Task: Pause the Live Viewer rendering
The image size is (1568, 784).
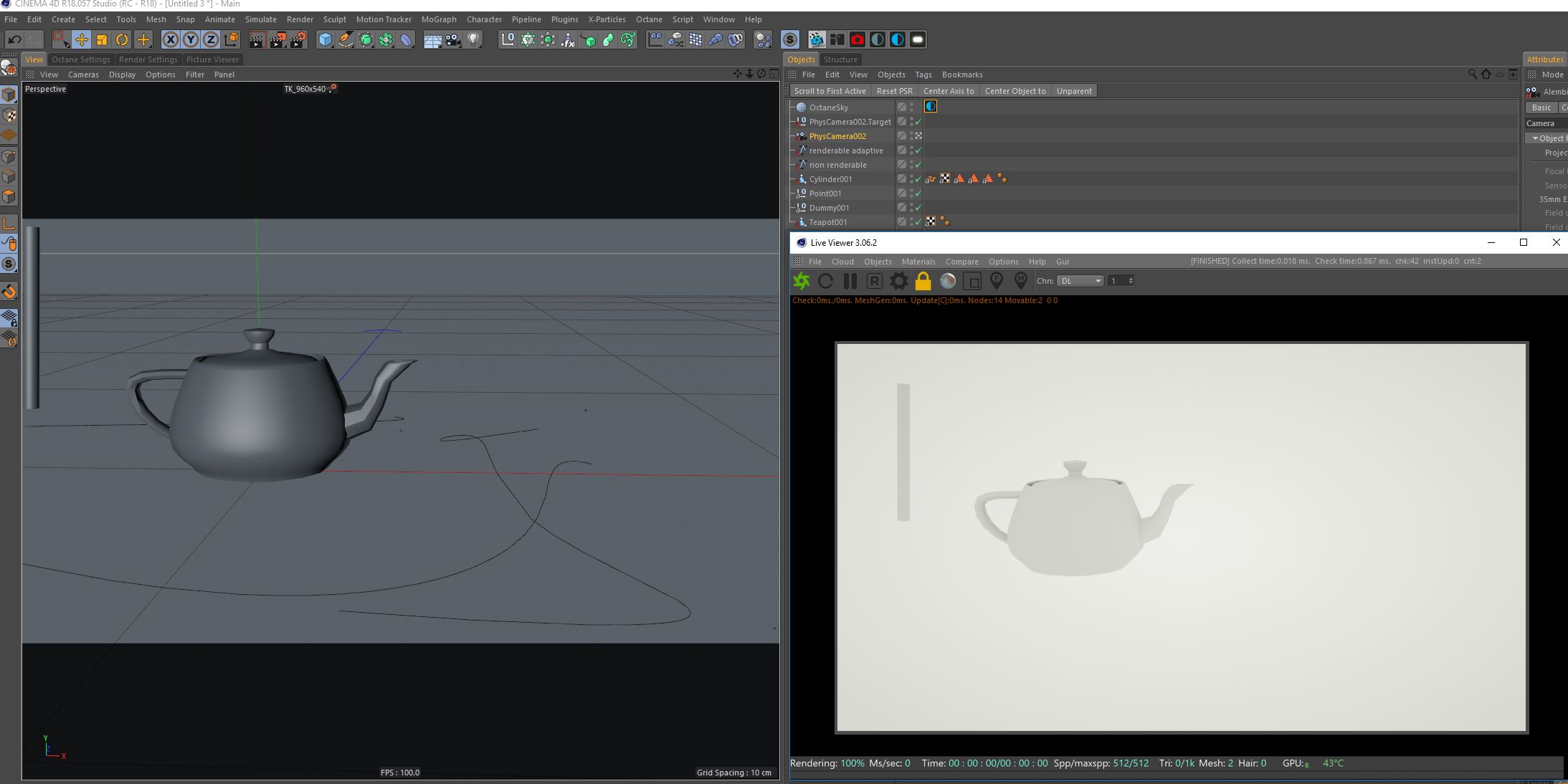Action: point(850,281)
